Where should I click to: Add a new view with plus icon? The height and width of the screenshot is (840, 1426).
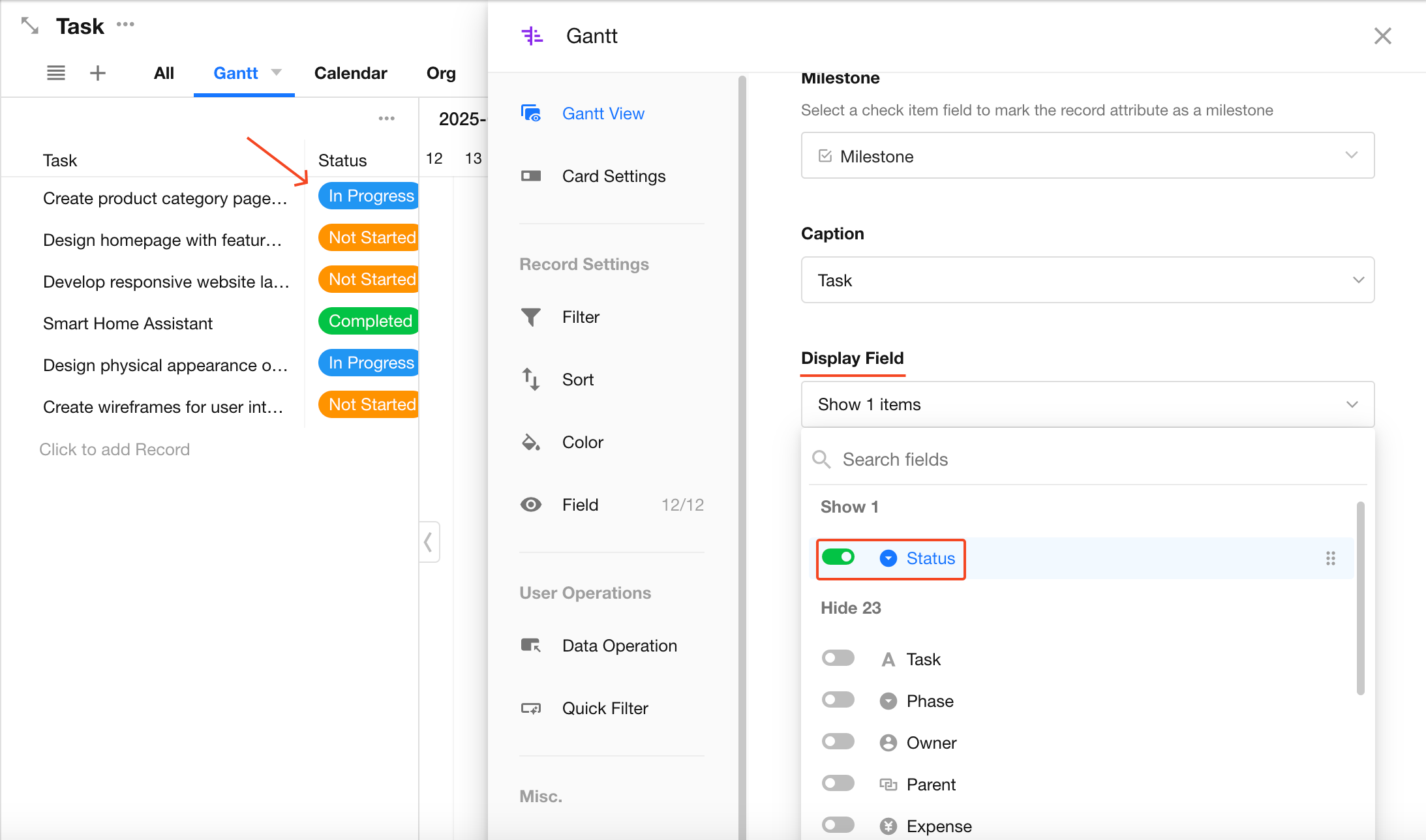tap(98, 73)
